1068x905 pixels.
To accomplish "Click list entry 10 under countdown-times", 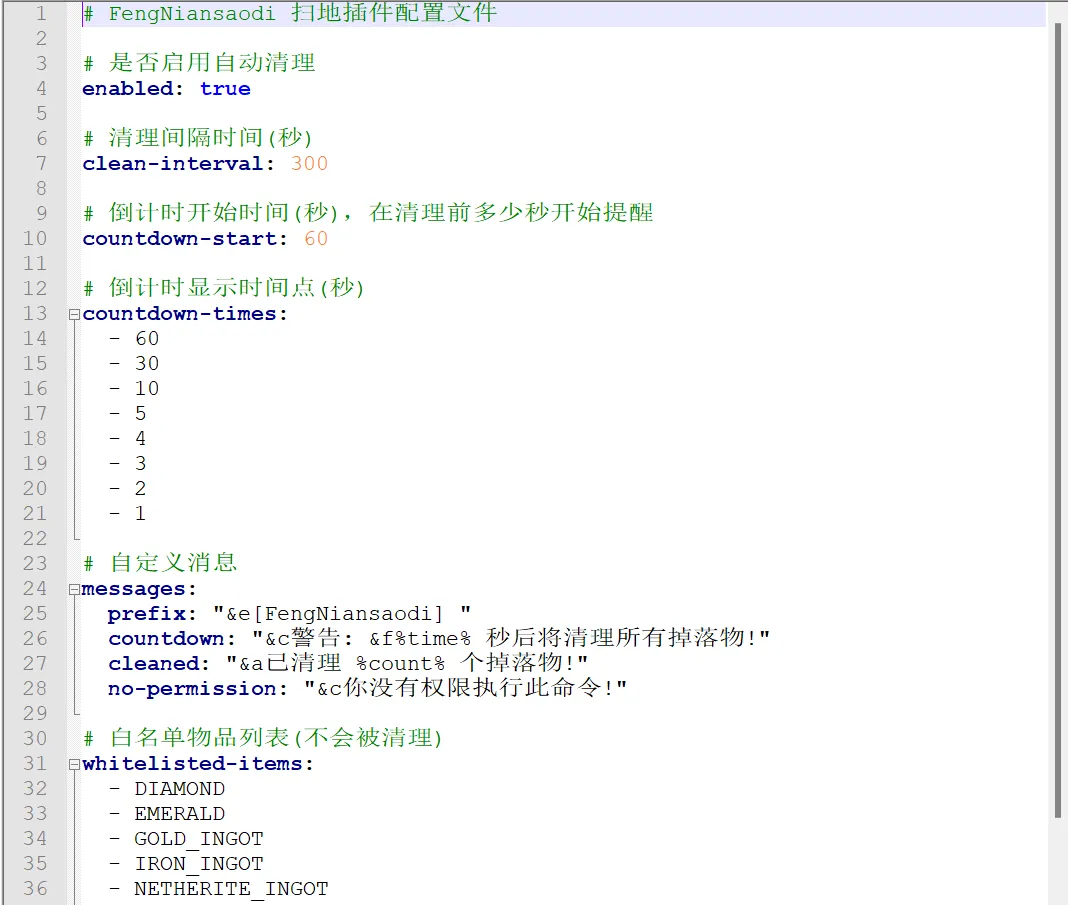I will (147, 389).
